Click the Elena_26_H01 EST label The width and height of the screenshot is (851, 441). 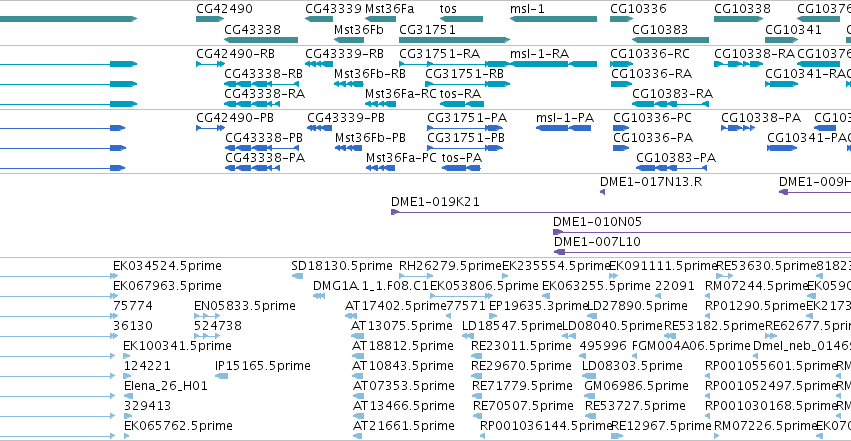[x=166, y=386]
